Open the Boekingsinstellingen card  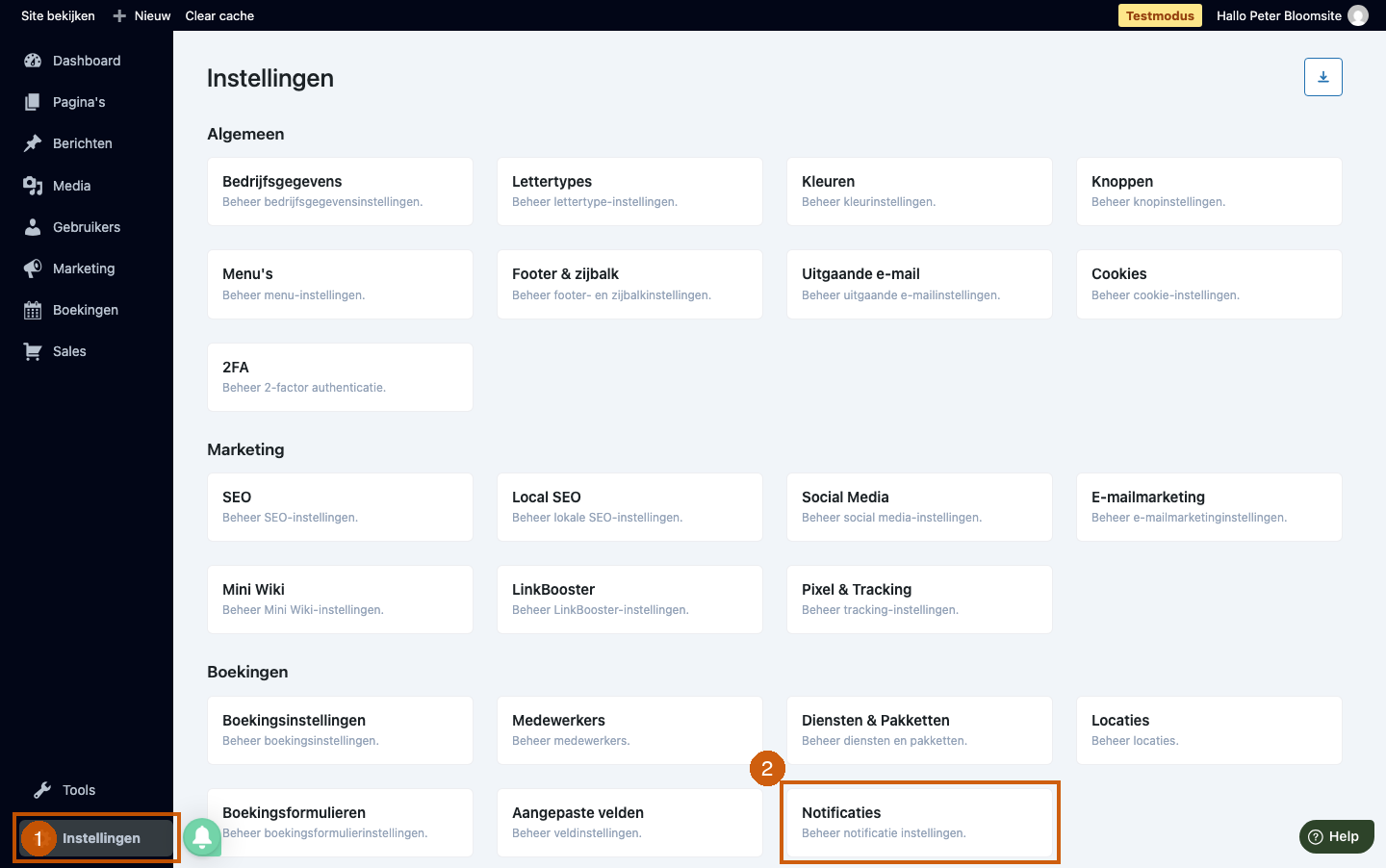340,730
